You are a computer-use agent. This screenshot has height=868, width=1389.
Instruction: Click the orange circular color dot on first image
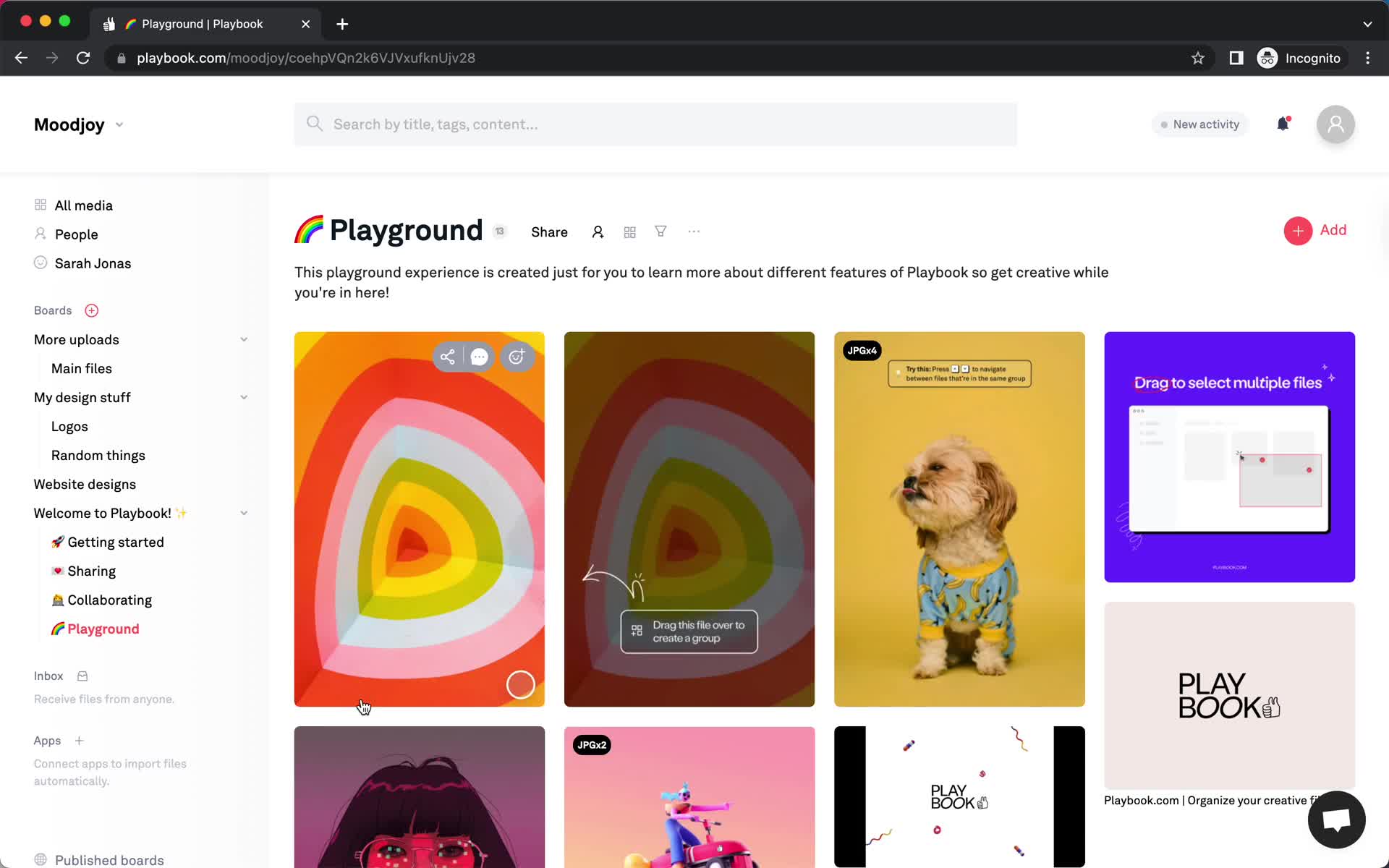pos(519,686)
